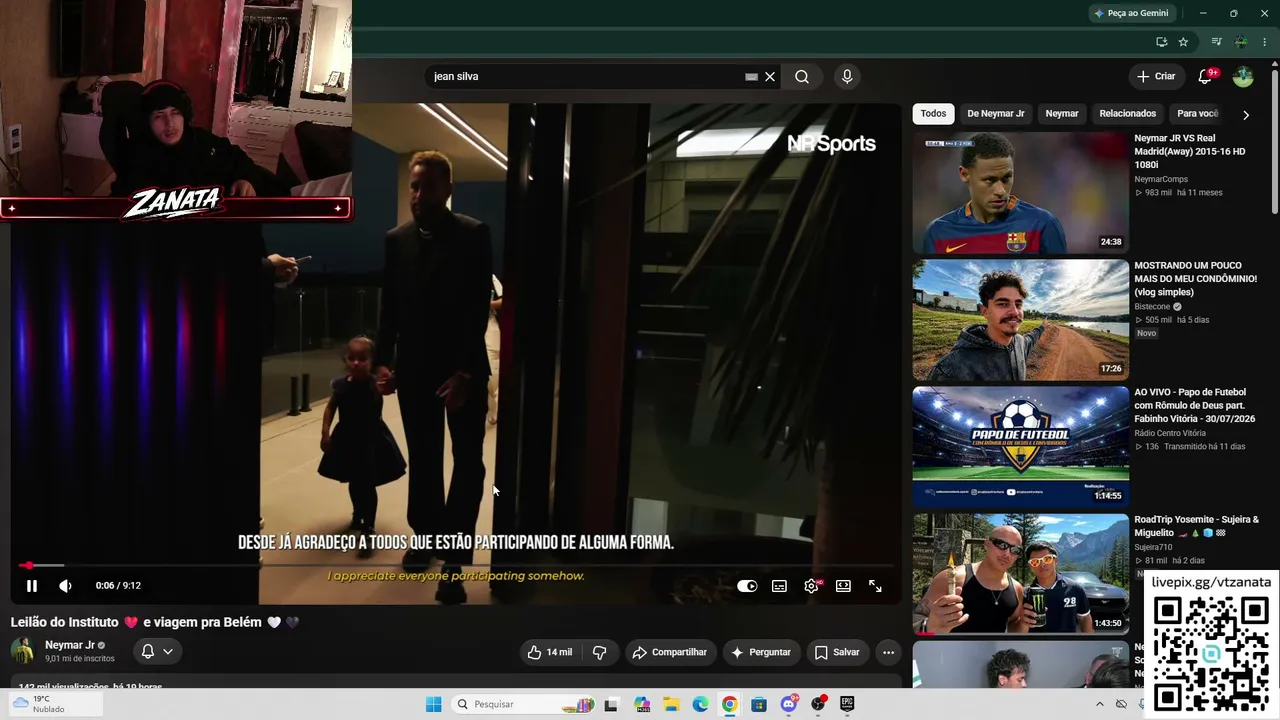Click the Perguntar button
The image size is (1280, 720).
[x=761, y=652]
